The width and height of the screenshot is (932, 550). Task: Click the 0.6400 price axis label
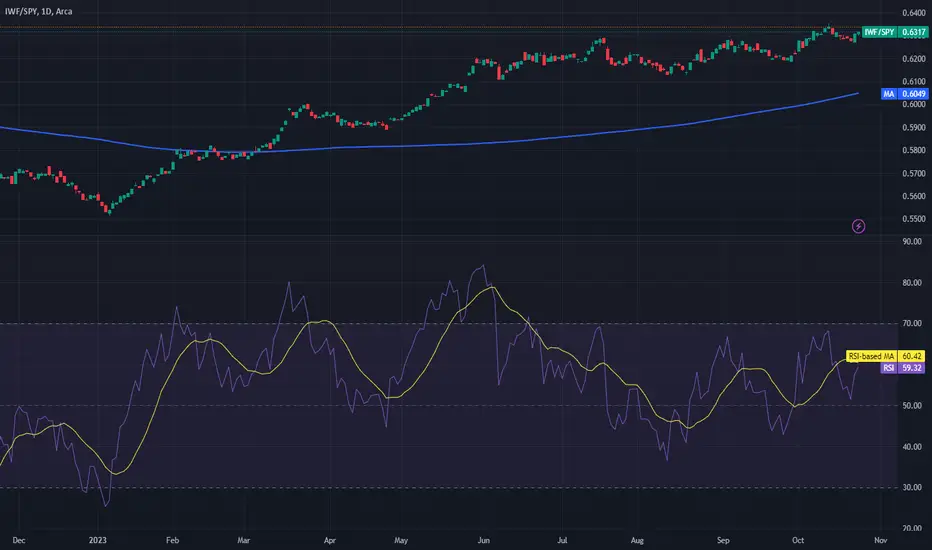914,12
